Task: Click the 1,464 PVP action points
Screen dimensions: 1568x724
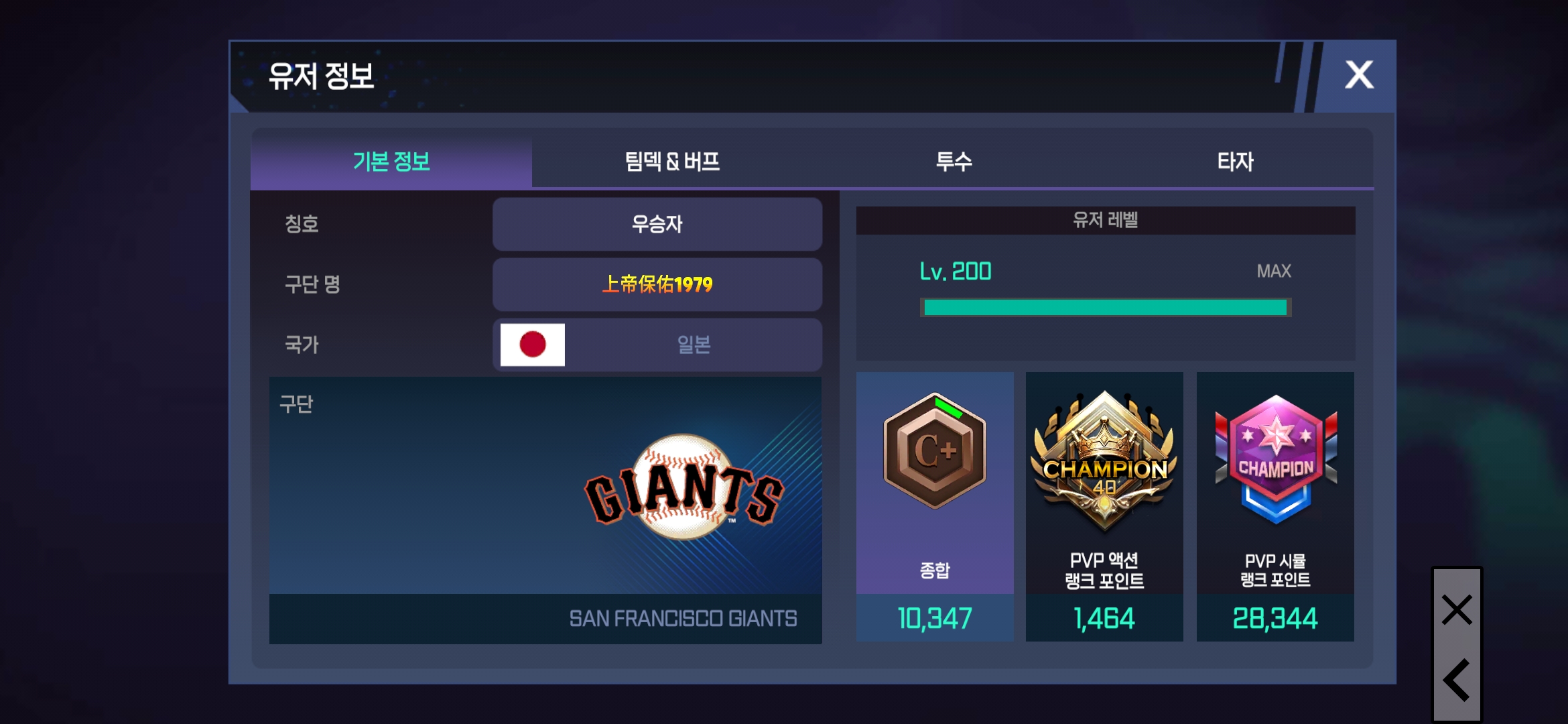Action: (1104, 618)
